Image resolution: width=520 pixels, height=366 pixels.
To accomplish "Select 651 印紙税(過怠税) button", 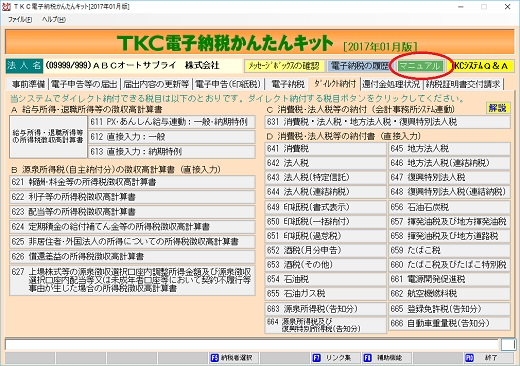I will [x=326, y=236].
